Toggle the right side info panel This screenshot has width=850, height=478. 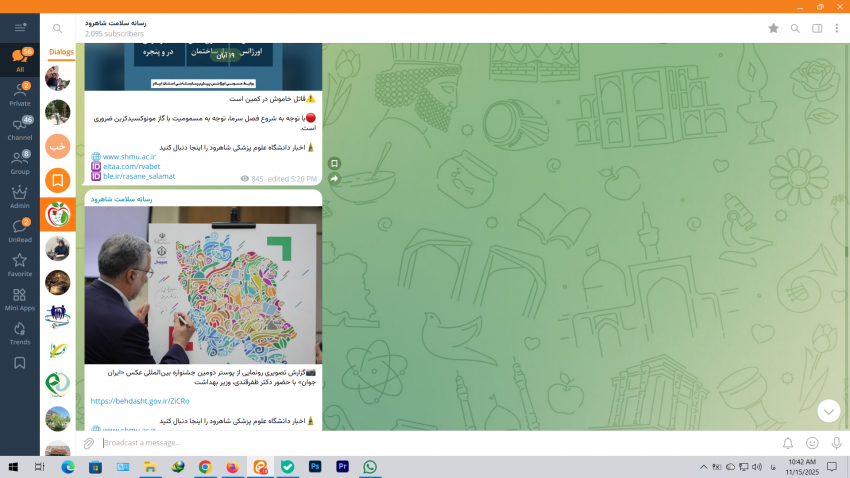tap(817, 28)
